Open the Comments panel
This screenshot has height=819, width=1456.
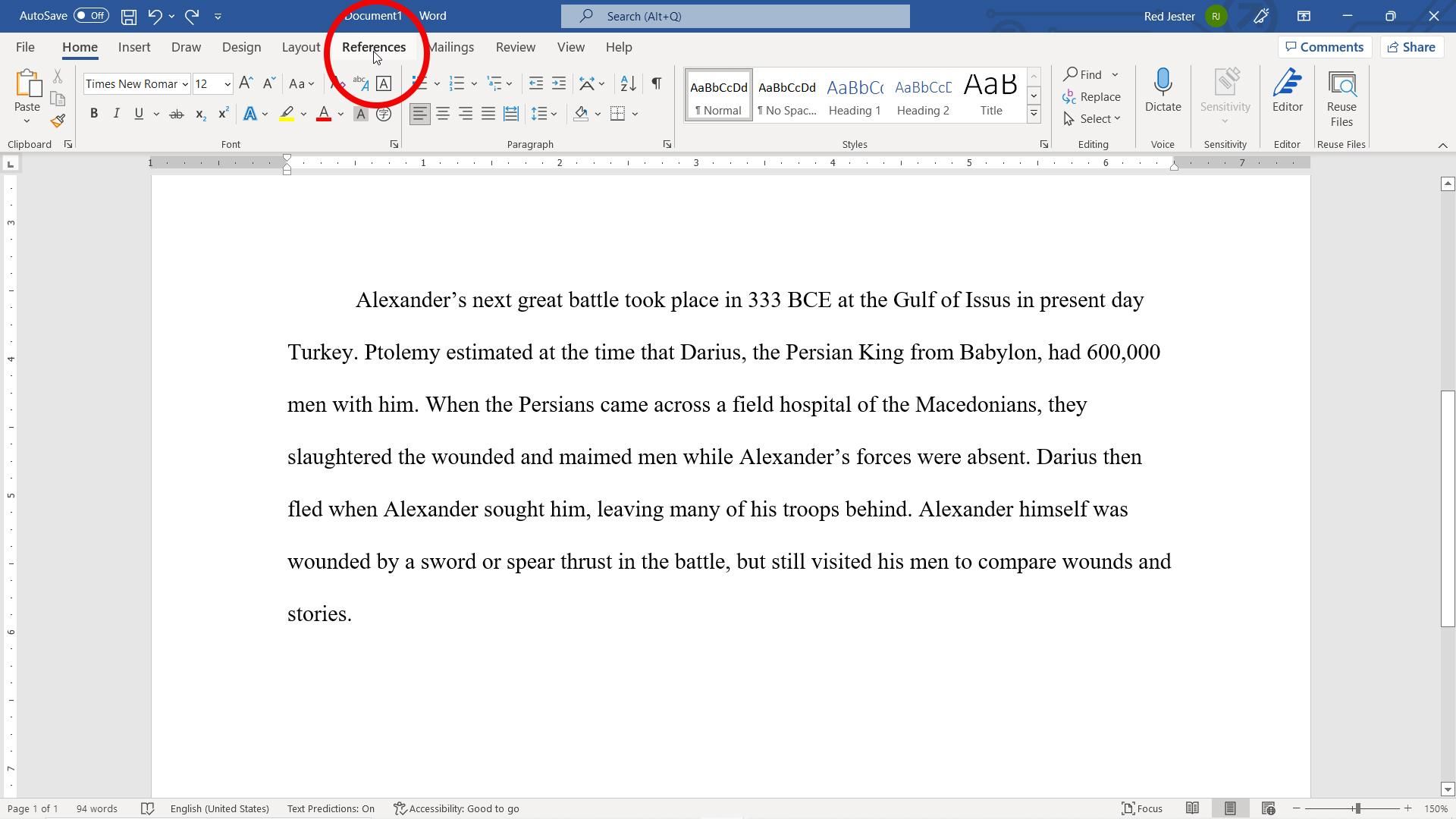pyautogui.click(x=1324, y=46)
